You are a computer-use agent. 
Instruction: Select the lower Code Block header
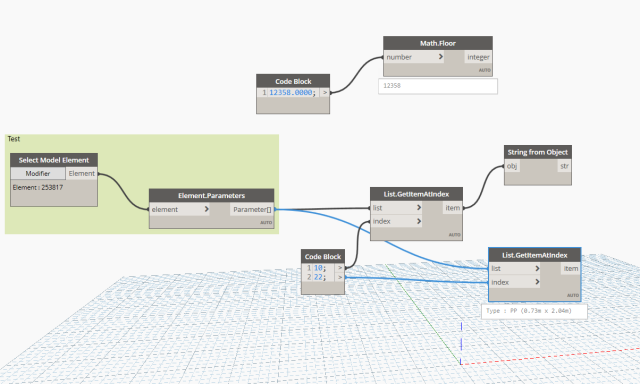coord(323,256)
